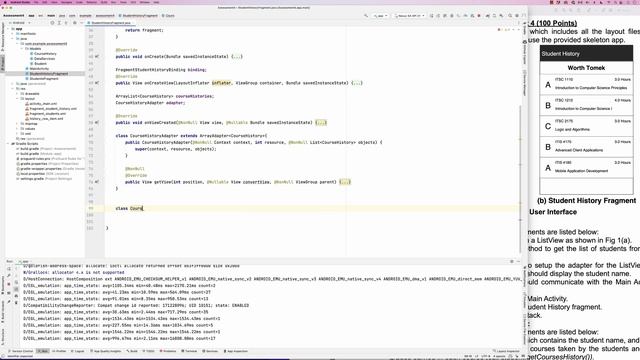Collapse the layout folder

[x=18, y=99]
